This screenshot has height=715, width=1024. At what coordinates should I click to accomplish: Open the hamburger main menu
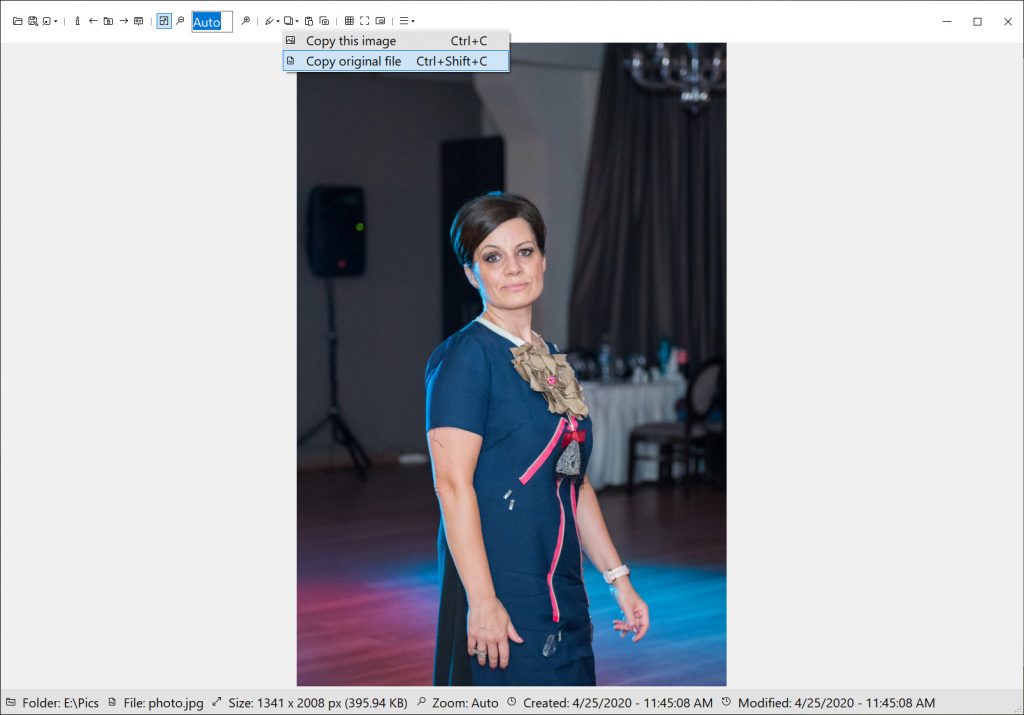tap(407, 21)
